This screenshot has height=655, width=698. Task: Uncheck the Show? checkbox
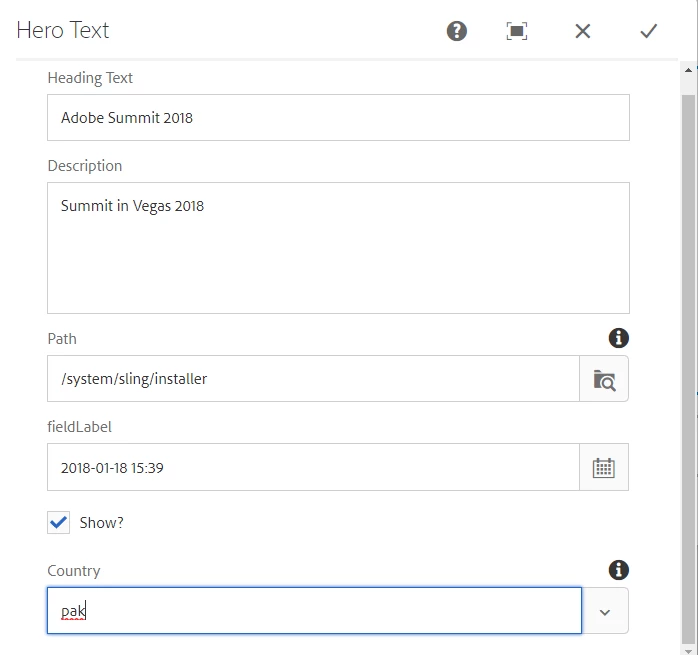point(58,522)
